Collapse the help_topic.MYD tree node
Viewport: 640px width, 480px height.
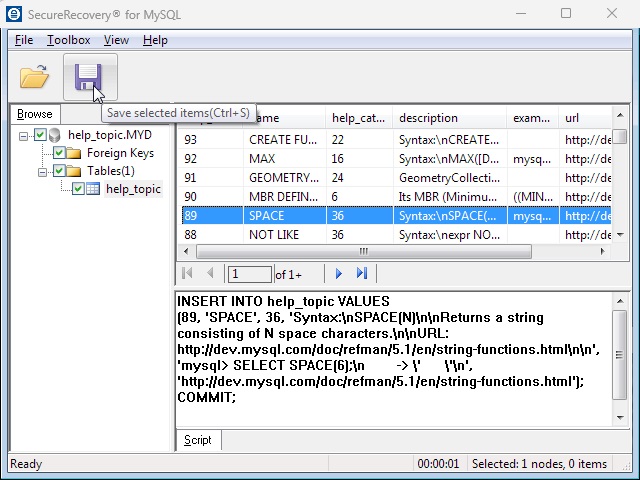pyautogui.click(x=24, y=135)
